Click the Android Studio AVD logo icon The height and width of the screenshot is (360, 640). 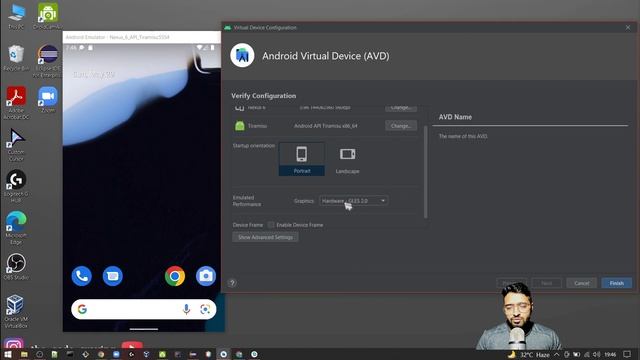tap(242, 55)
